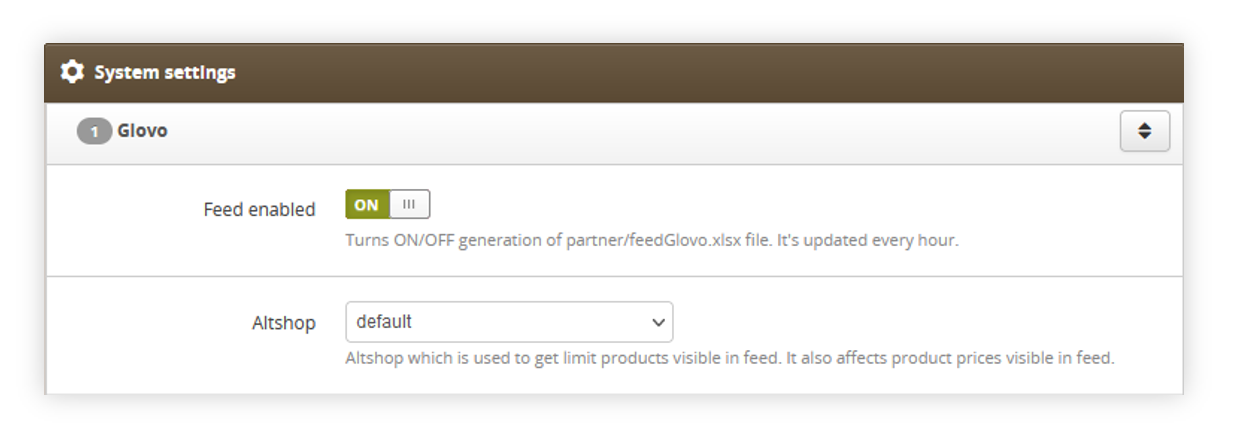Collapse the Glovo settings section
The width and height of the screenshot is (1236, 447).
(x=1145, y=131)
